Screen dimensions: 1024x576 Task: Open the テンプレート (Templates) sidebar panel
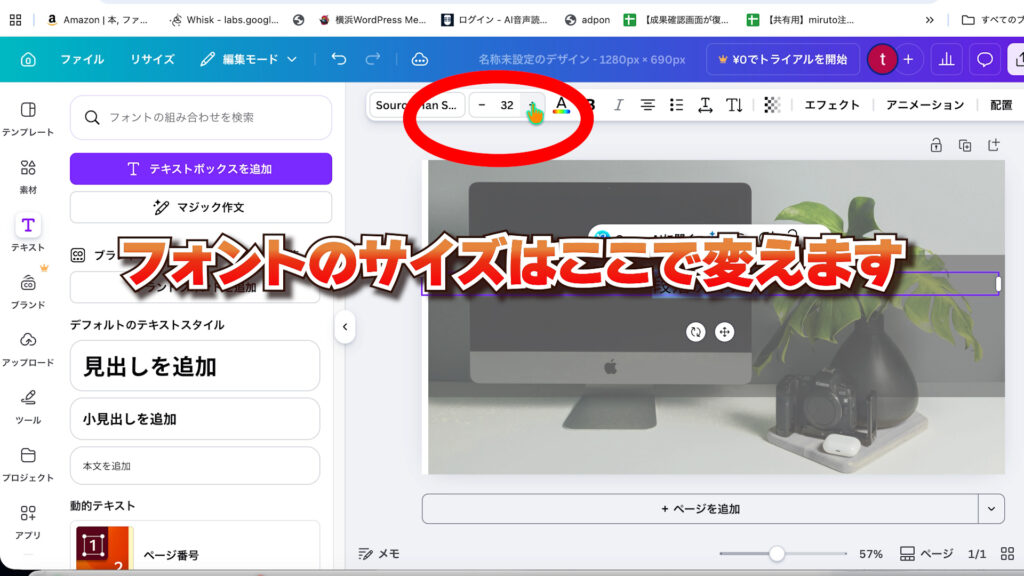[28, 117]
